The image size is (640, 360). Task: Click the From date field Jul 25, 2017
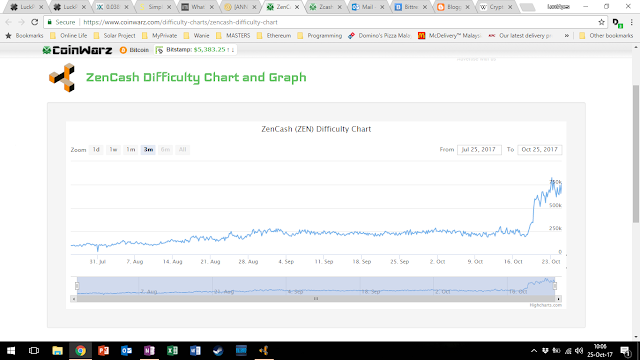point(479,149)
